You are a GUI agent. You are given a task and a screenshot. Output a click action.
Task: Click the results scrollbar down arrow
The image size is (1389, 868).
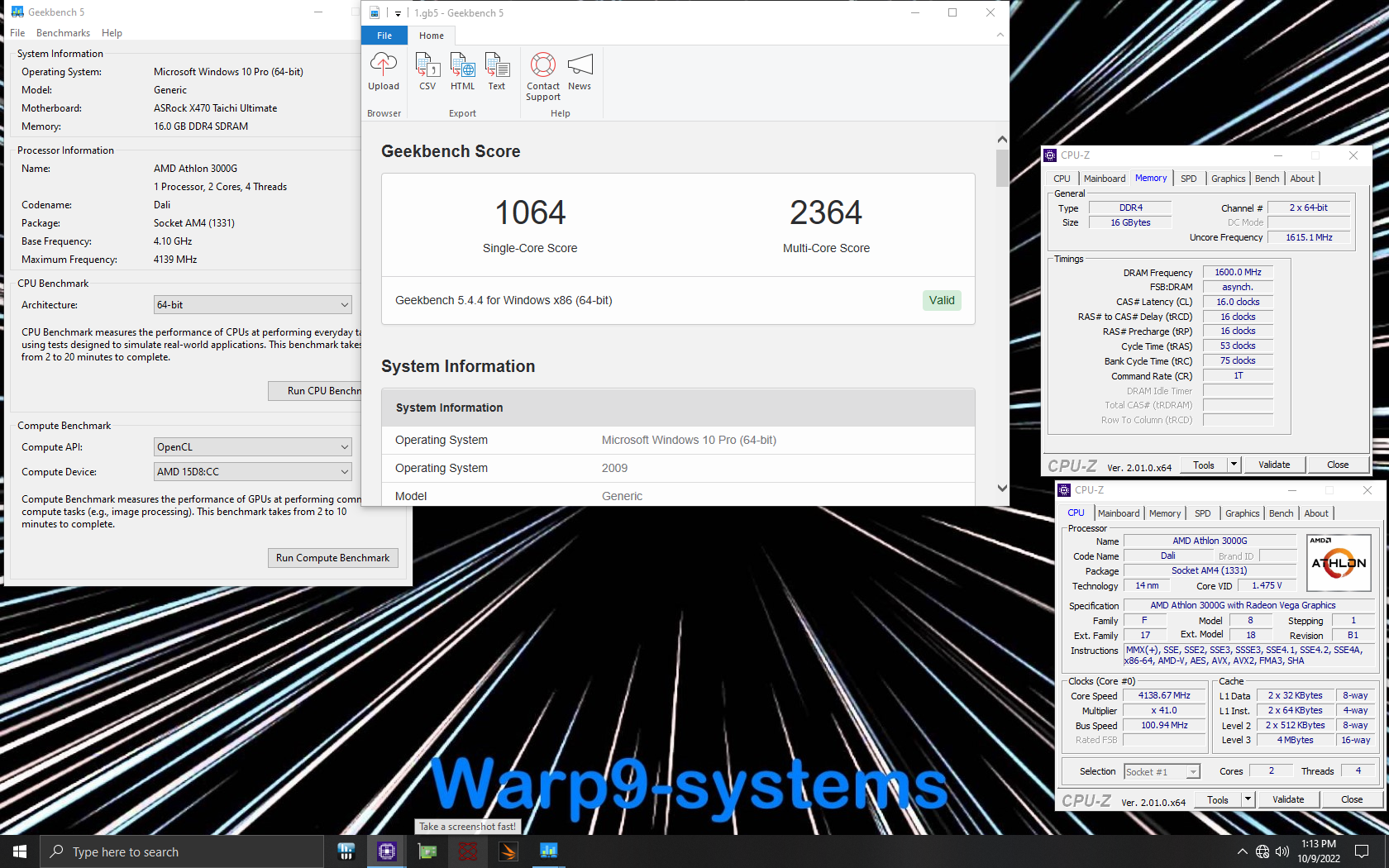[1002, 489]
